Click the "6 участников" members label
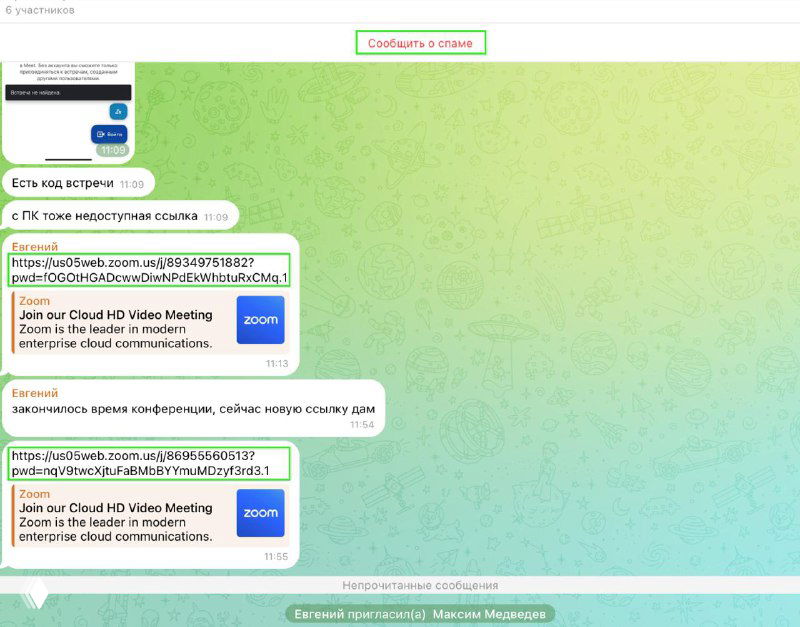Viewport: 800px width, 627px height. click(39, 10)
